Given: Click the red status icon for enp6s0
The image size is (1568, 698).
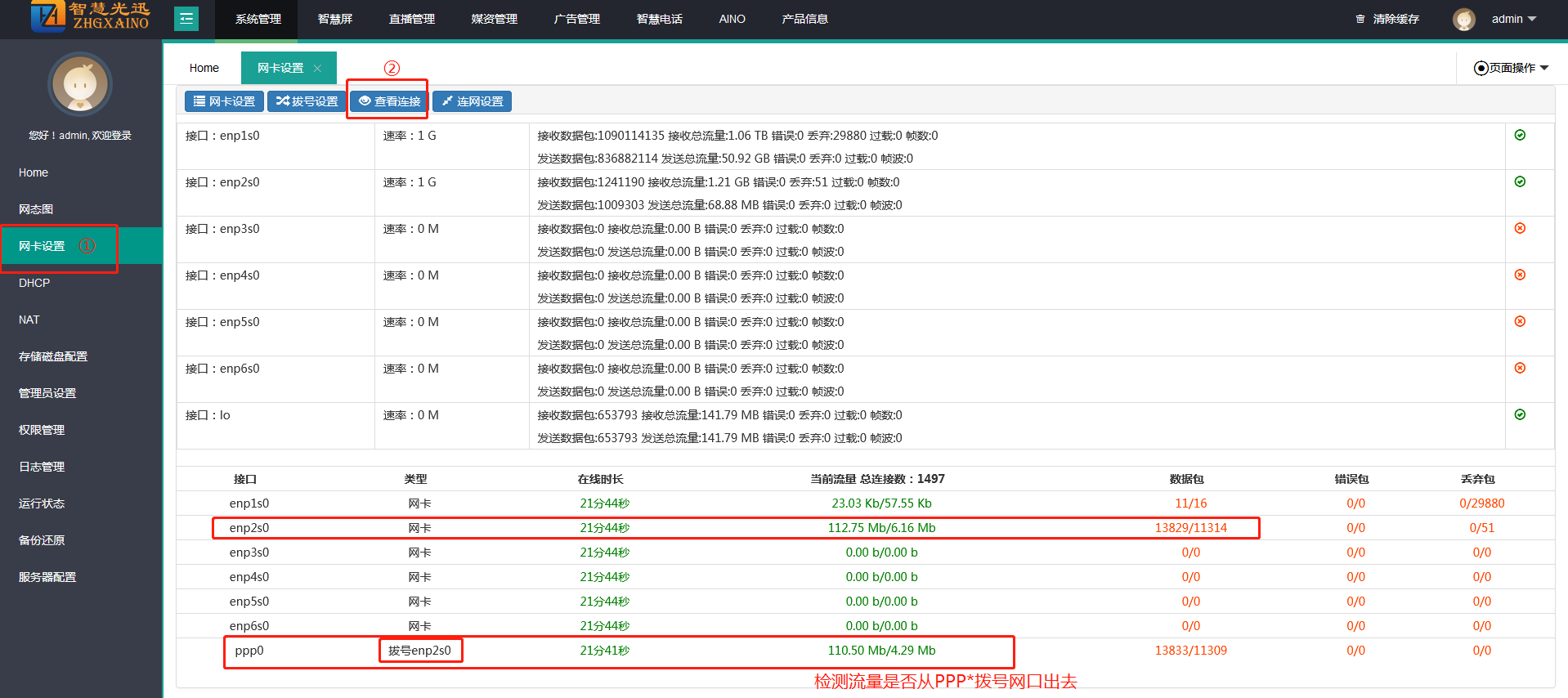Looking at the screenshot, I should coord(1520,368).
